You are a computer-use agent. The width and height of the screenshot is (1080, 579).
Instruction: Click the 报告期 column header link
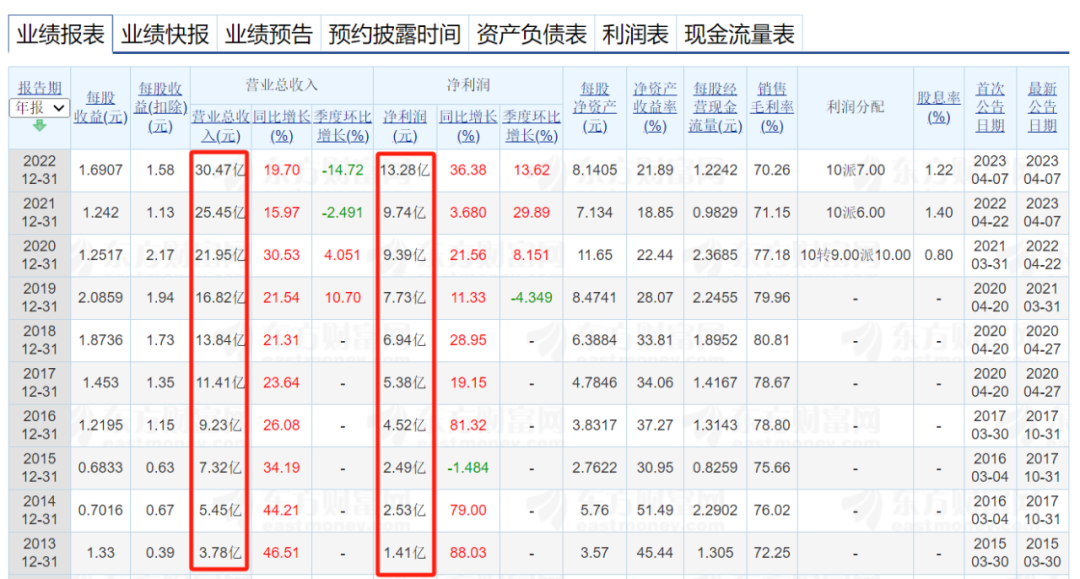click(x=40, y=88)
